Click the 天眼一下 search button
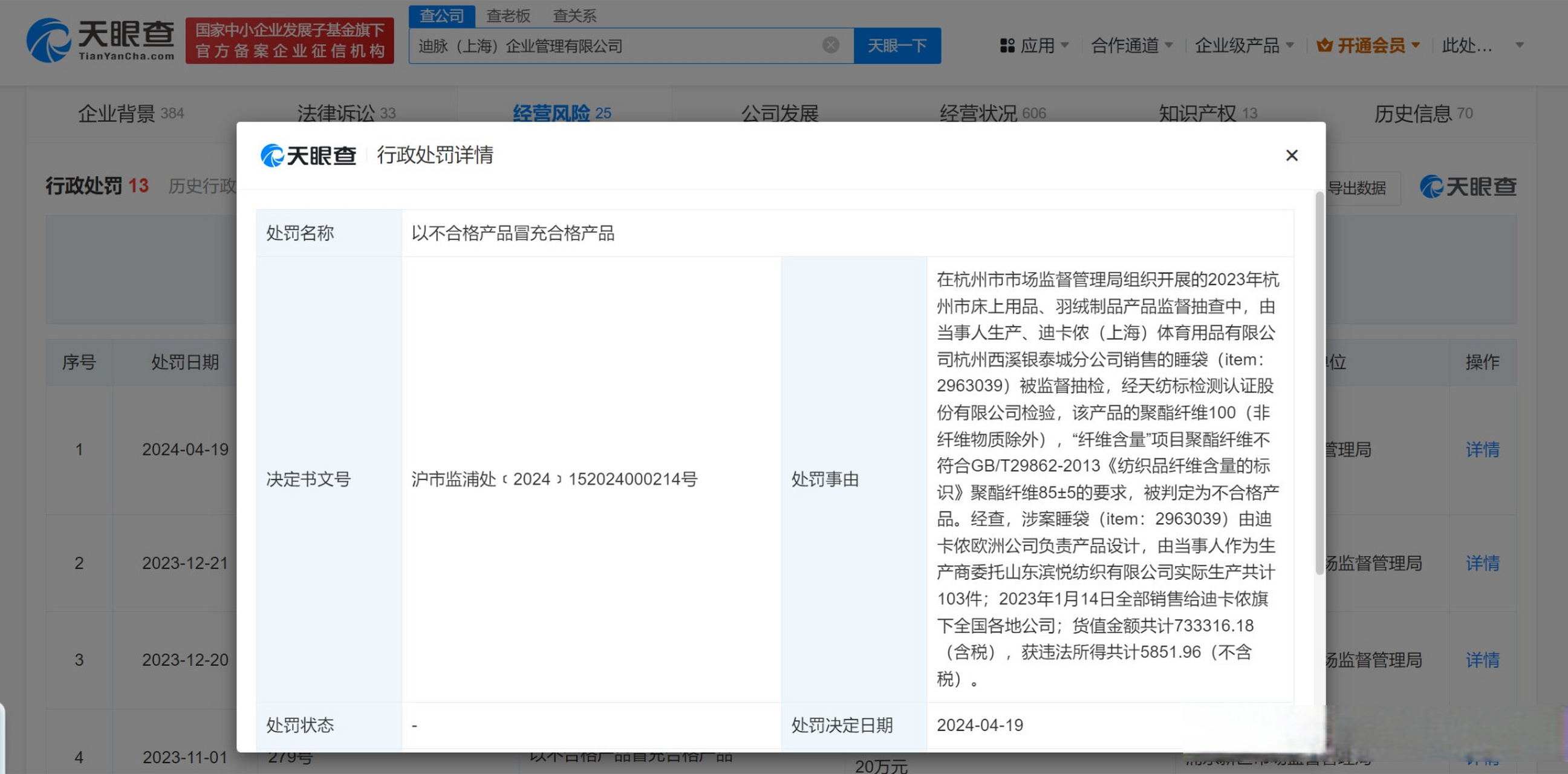The image size is (1568, 774). click(897, 45)
